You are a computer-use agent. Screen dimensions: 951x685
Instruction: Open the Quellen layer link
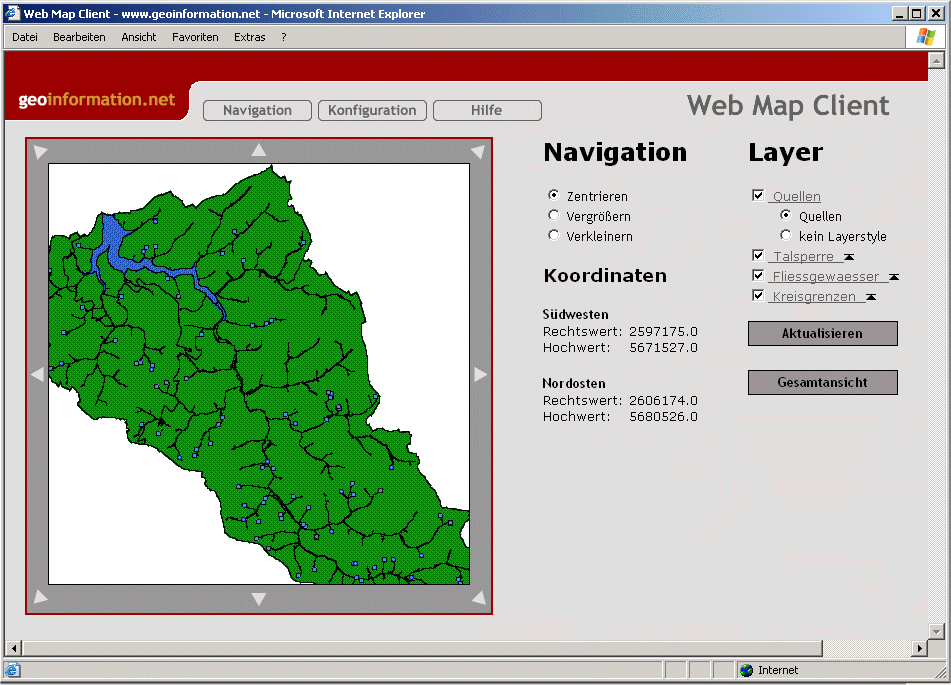click(x=796, y=197)
